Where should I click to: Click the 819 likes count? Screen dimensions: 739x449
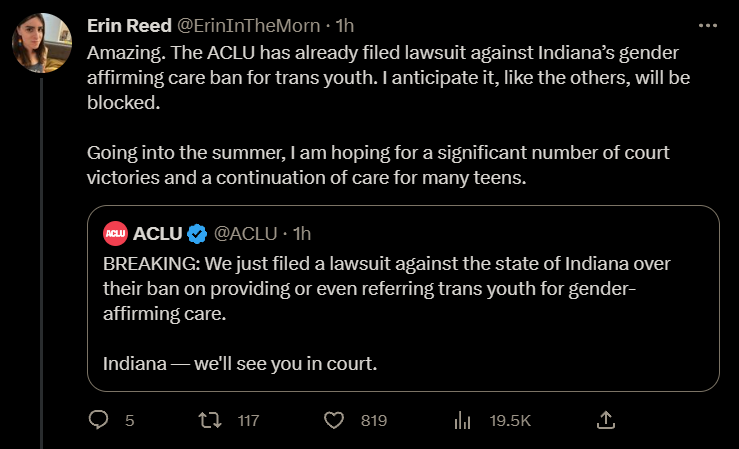[373, 421]
